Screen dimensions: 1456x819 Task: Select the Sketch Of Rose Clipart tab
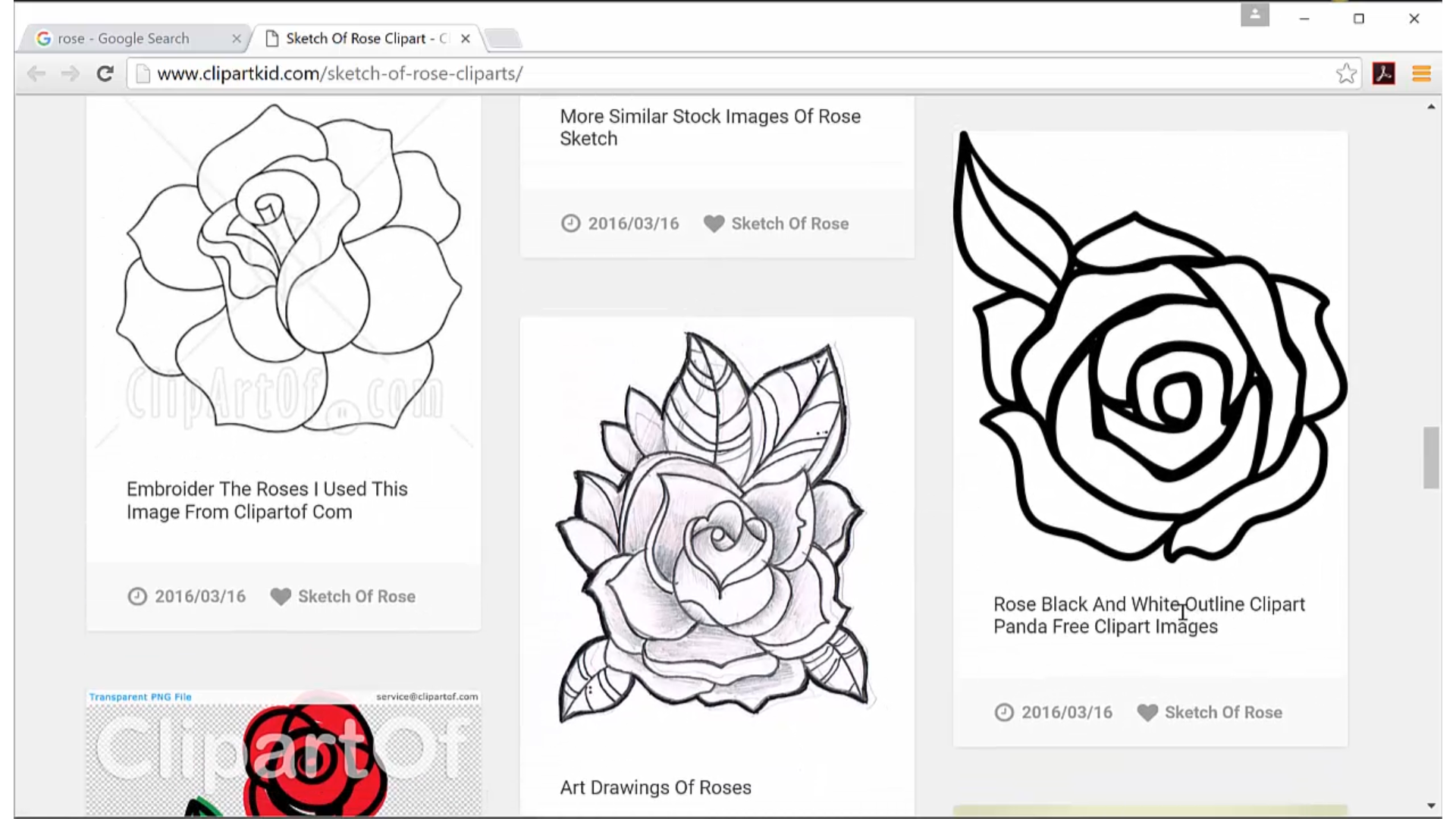366,39
